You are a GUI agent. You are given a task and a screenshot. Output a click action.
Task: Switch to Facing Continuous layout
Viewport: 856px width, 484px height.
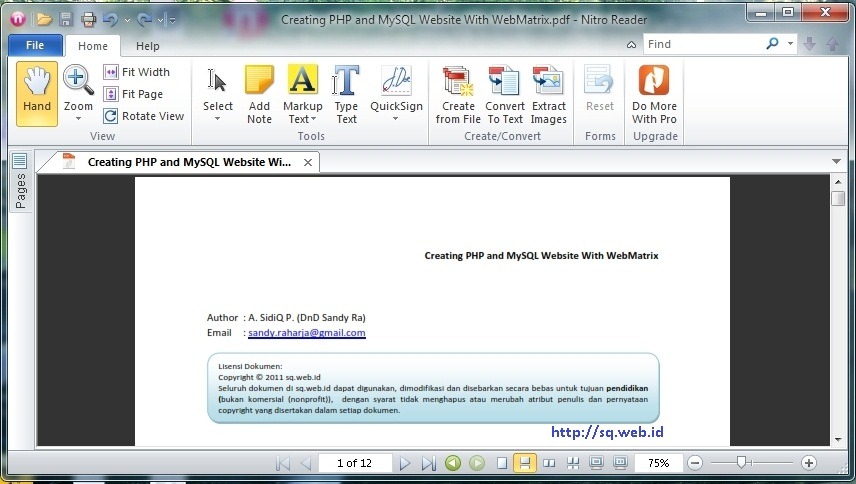click(573, 463)
